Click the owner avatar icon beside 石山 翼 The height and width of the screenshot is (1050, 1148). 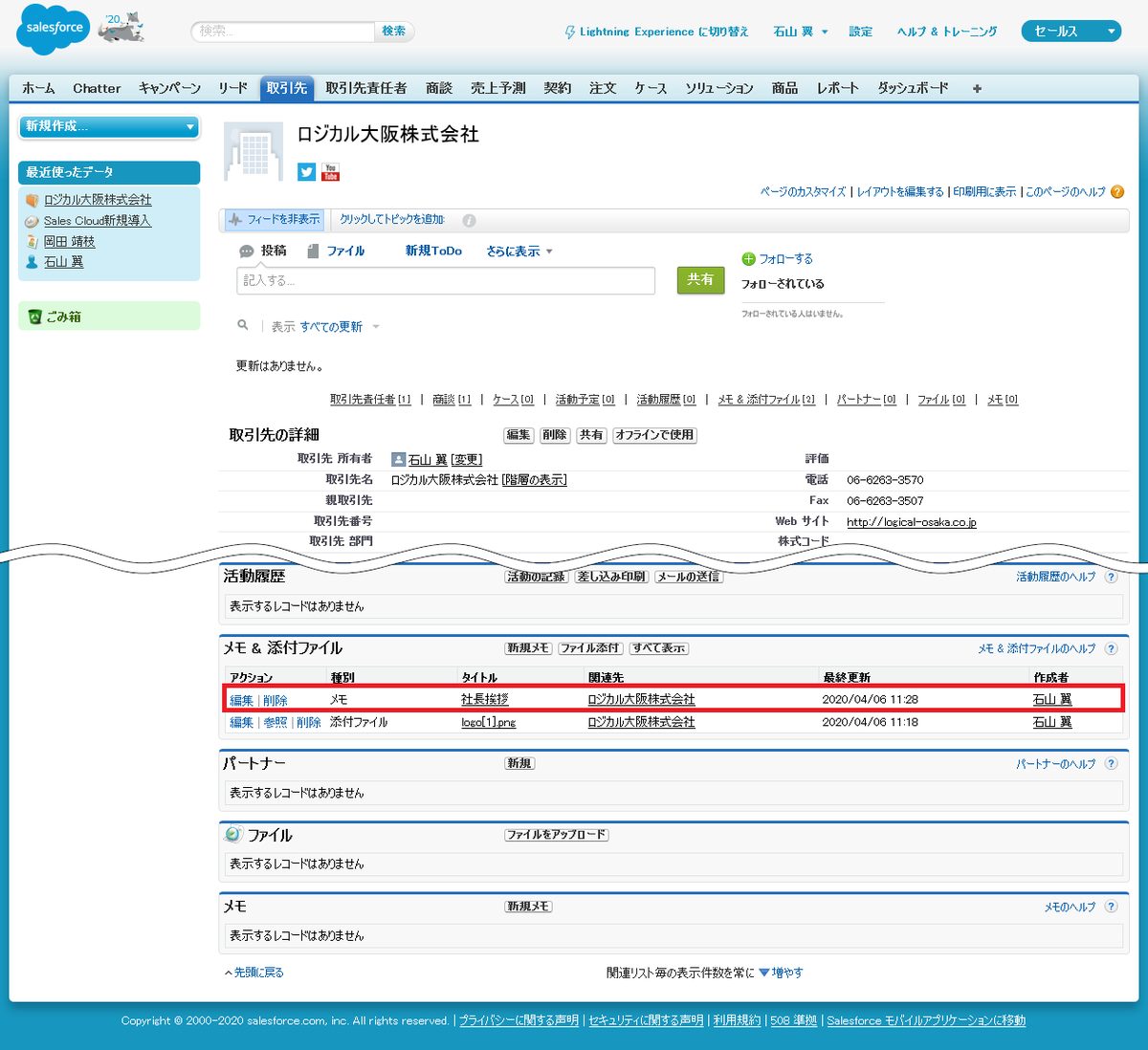click(x=399, y=460)
